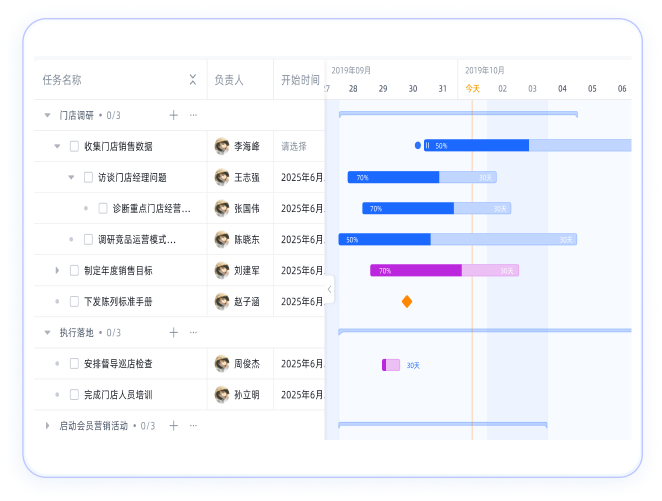Click 启动会员营销活动 summary bar
The image size is (662, 501).
443,424
